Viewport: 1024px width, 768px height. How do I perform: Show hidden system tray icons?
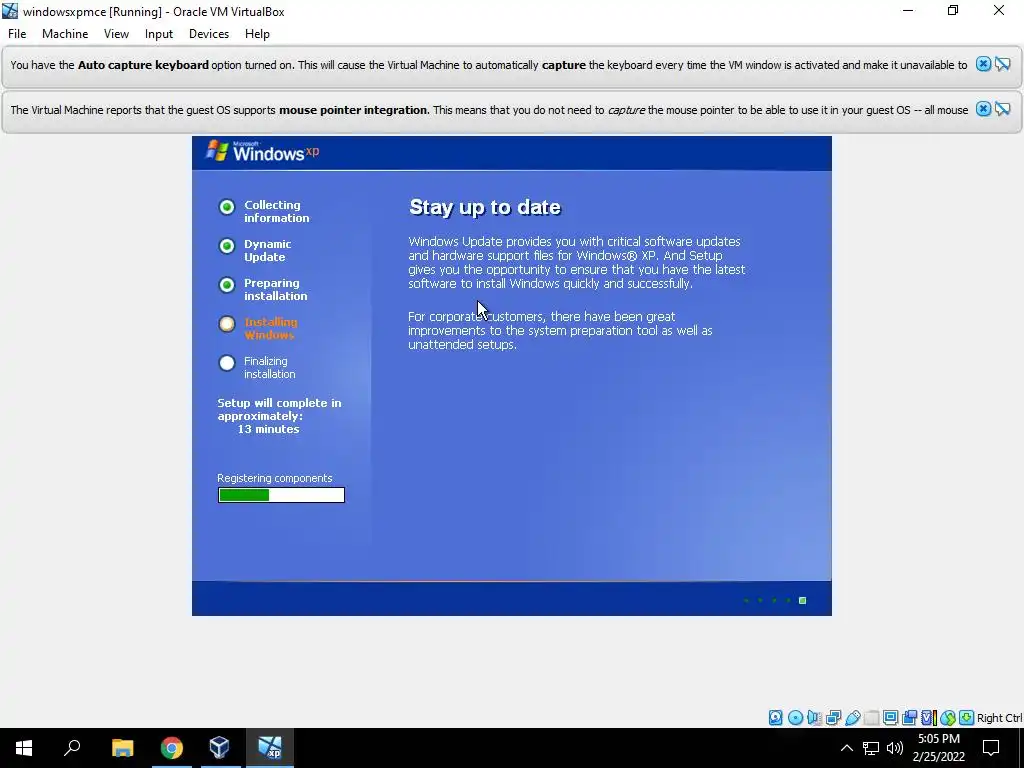point(846,748)
